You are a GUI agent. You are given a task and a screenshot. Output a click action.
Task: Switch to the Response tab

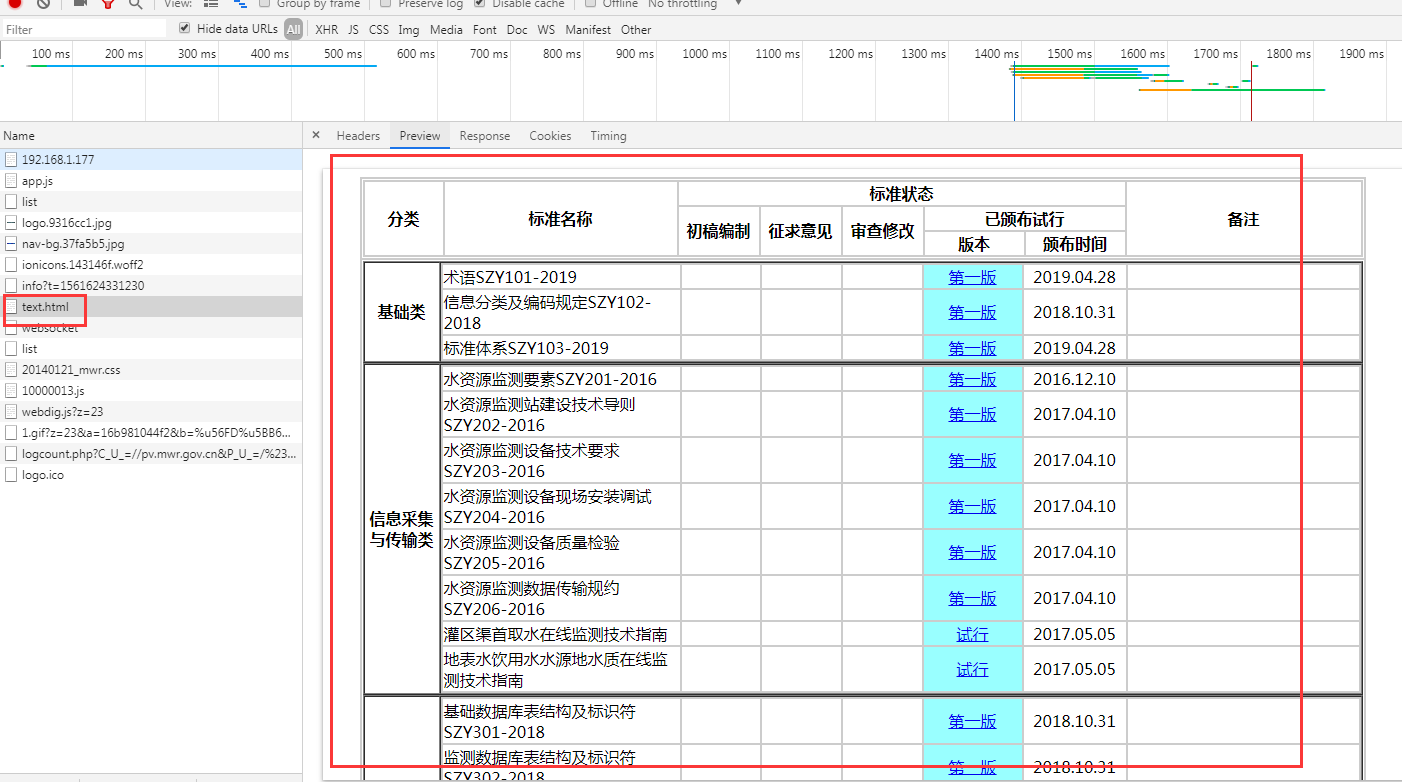click(485, 135)
